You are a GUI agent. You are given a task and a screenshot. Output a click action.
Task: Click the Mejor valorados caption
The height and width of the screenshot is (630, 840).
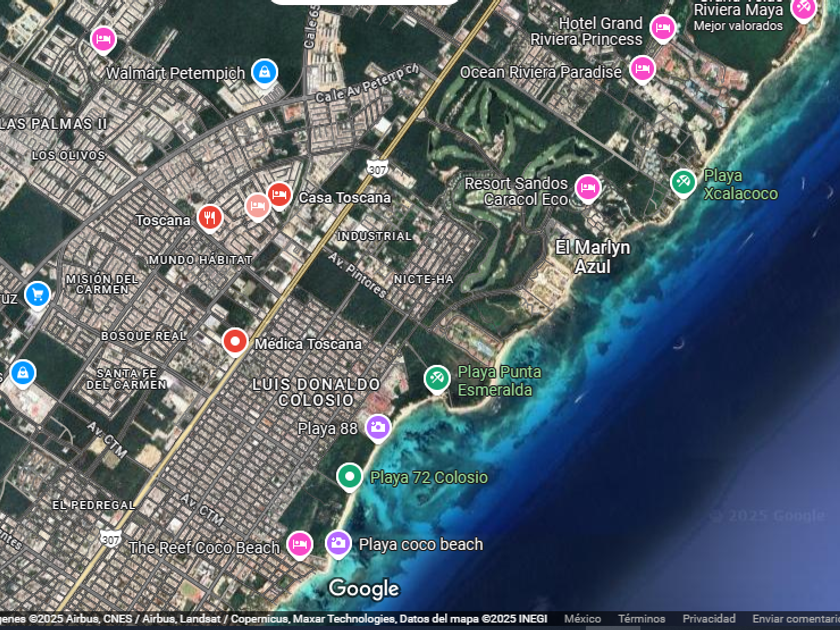[x=738, y=26]
